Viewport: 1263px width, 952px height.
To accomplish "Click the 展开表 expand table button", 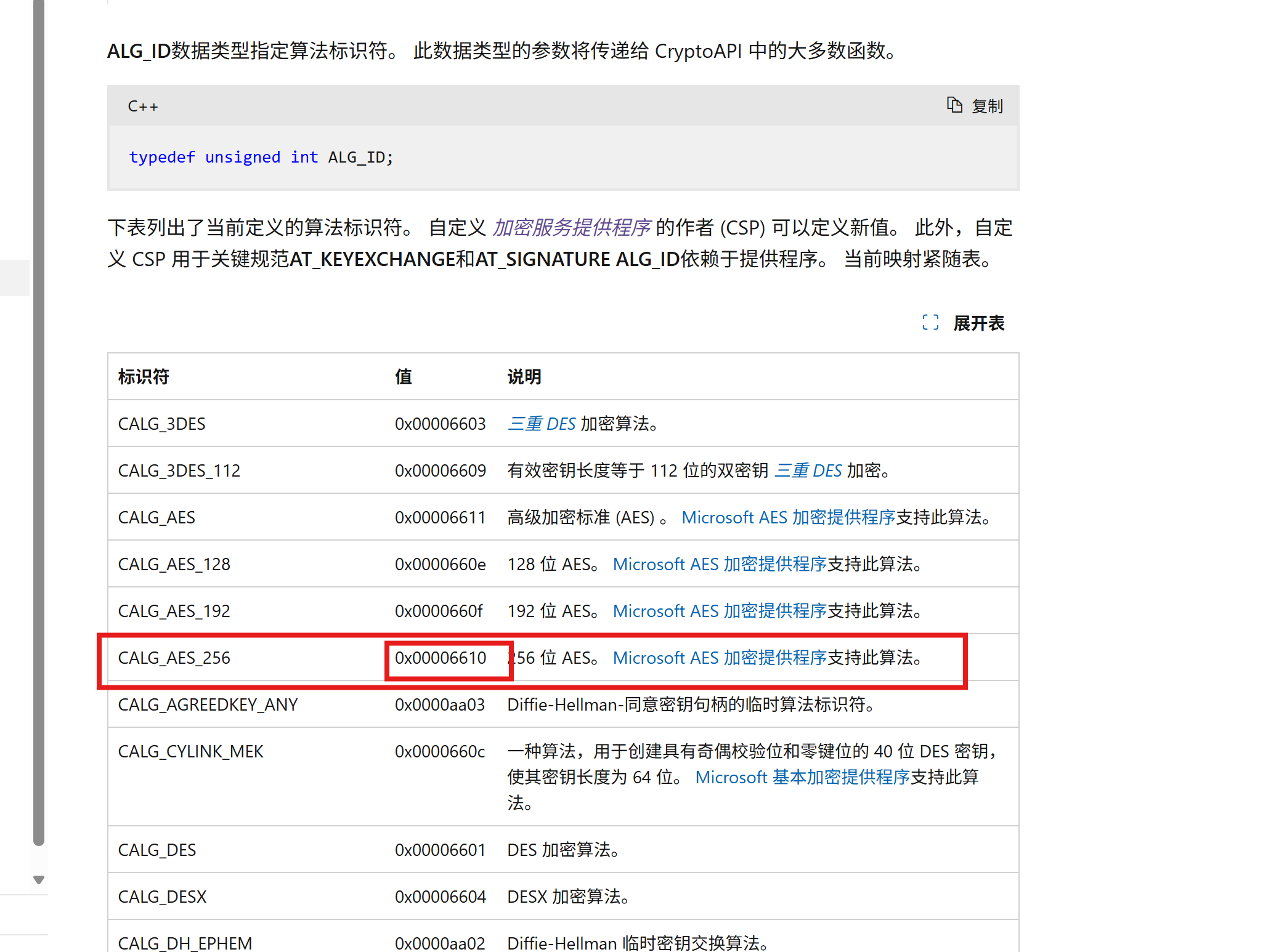I will 978,323.
